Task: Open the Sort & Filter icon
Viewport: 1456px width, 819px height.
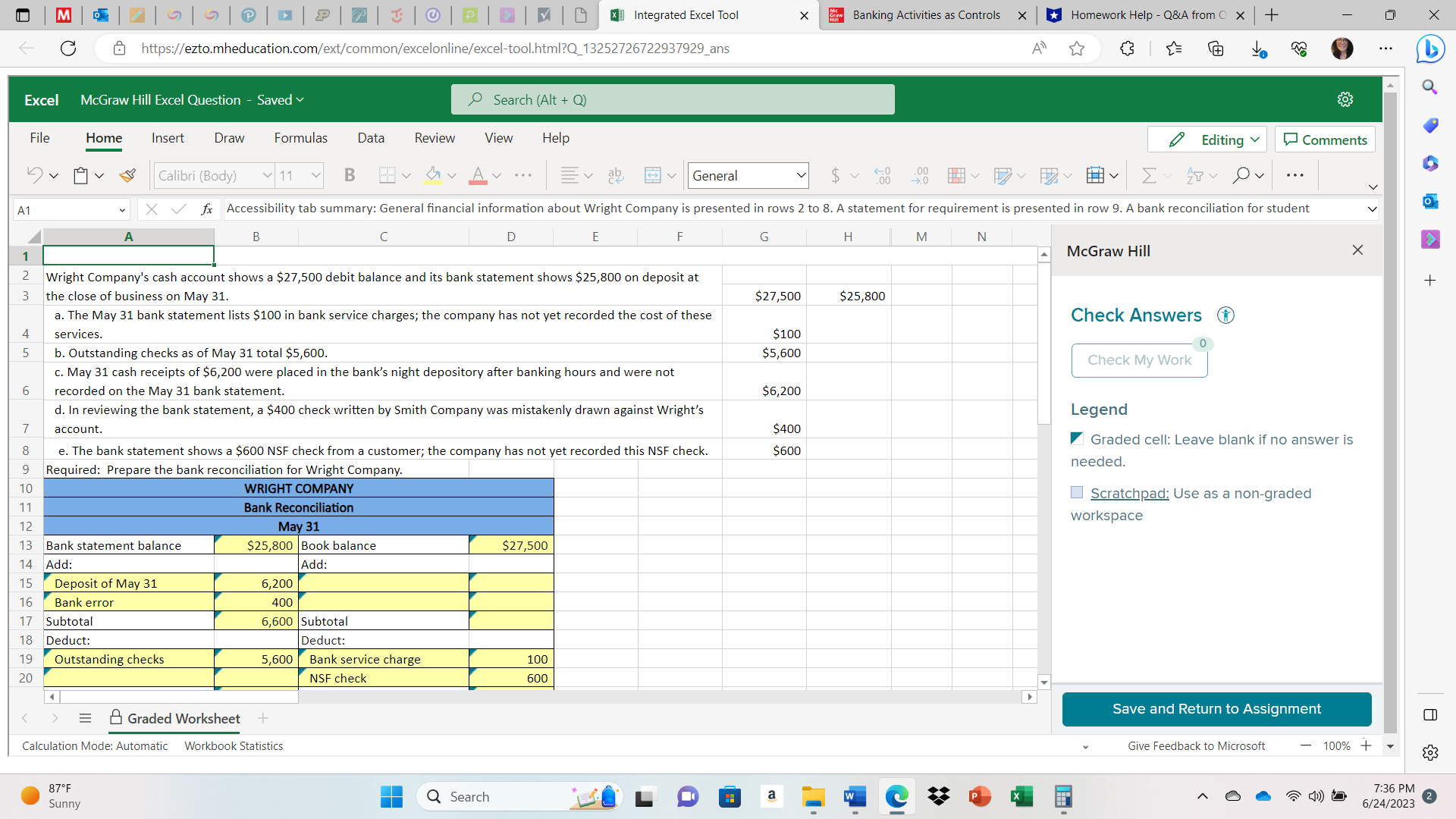Action: [x=1197, y=175]
